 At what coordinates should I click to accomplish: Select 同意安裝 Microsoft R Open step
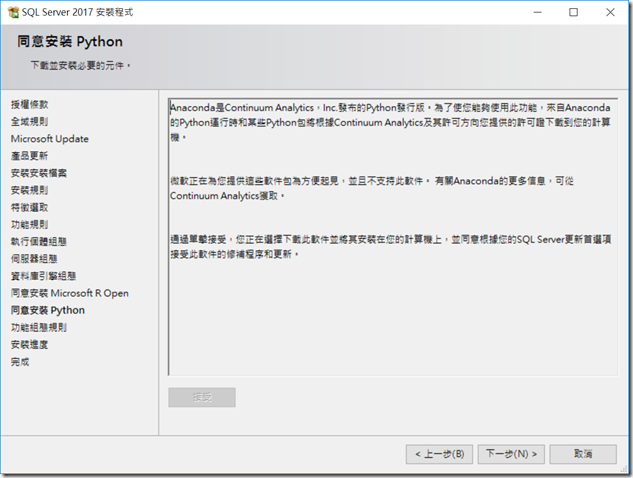(70, 293)
